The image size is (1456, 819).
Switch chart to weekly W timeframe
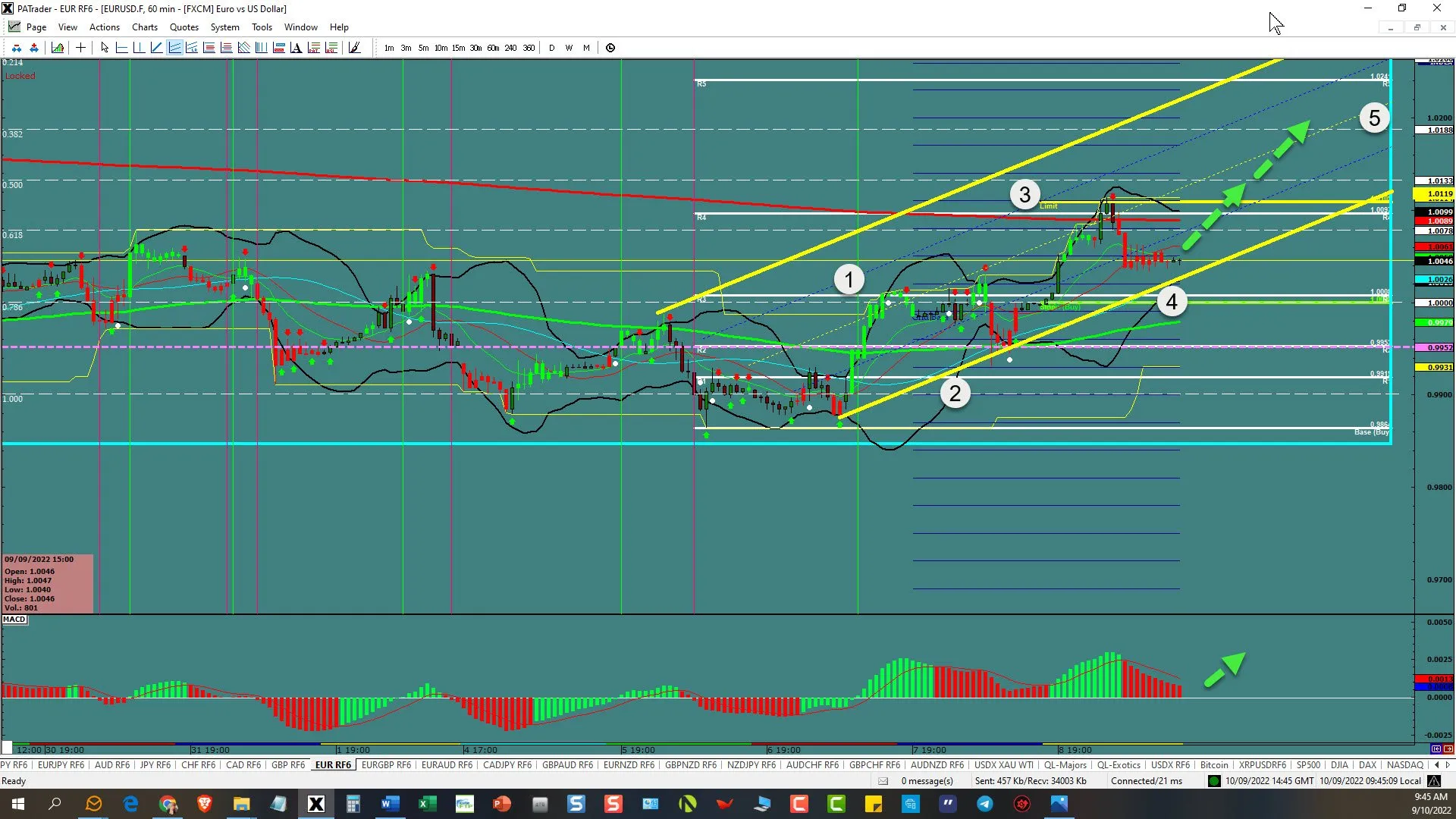point(570,48)
